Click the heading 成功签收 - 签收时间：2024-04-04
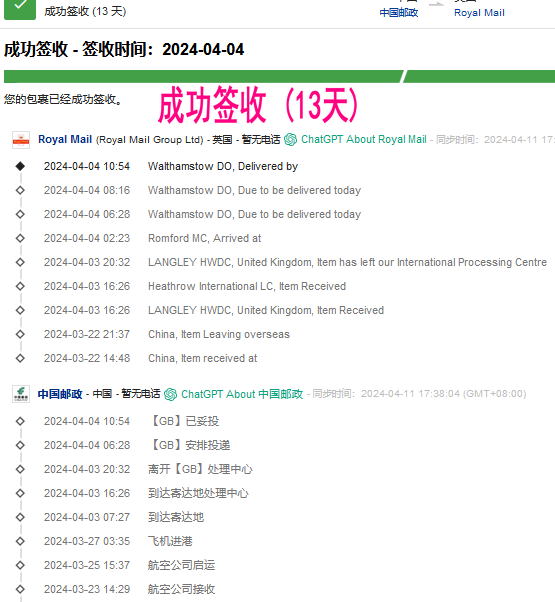555x602 pixels. (x=124, y=50)
